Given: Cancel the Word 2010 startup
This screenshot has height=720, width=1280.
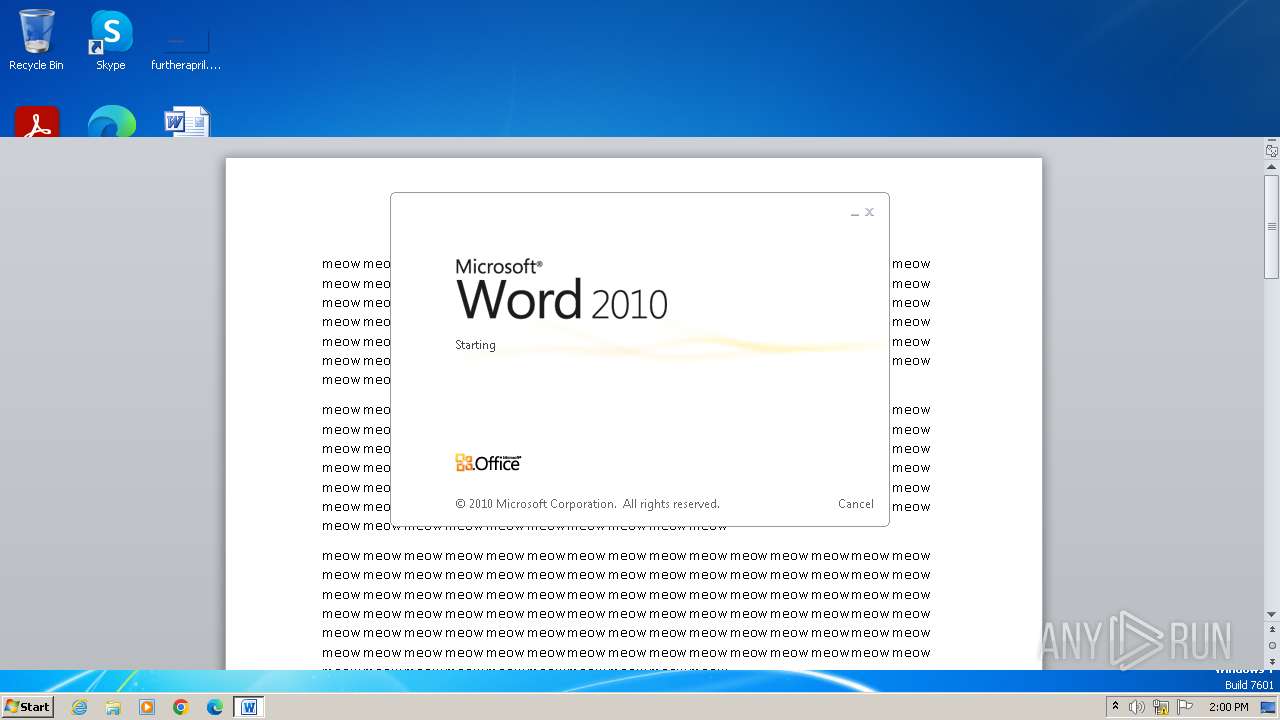Looking at the screenshot, I should click(855, 504).
